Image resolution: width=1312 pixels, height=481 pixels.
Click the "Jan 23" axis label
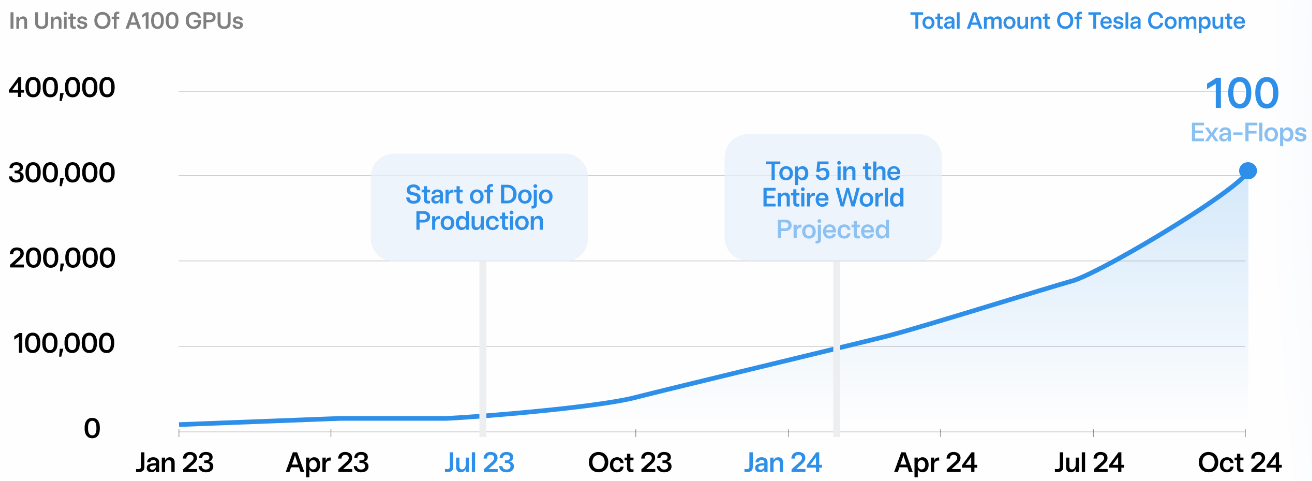click(x=175, y=462)
